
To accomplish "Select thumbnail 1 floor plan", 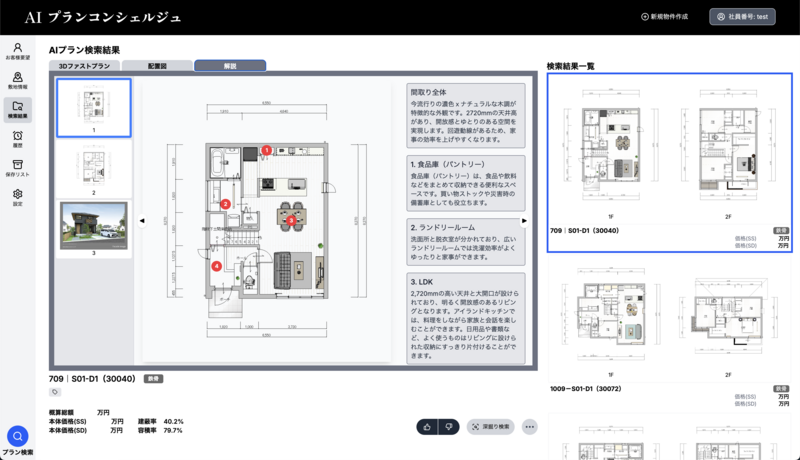I will click(94, 108).
